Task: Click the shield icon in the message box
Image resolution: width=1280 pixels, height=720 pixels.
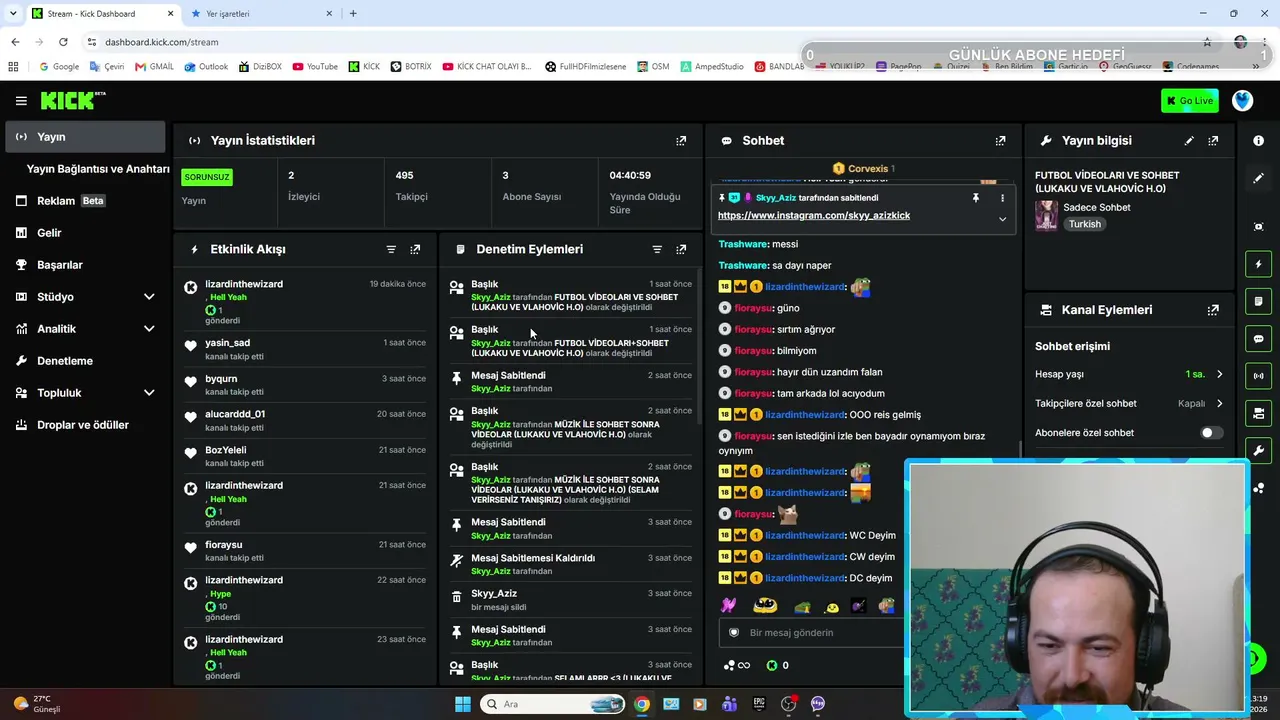Action: pyautogui.click(x=733, y=633)
